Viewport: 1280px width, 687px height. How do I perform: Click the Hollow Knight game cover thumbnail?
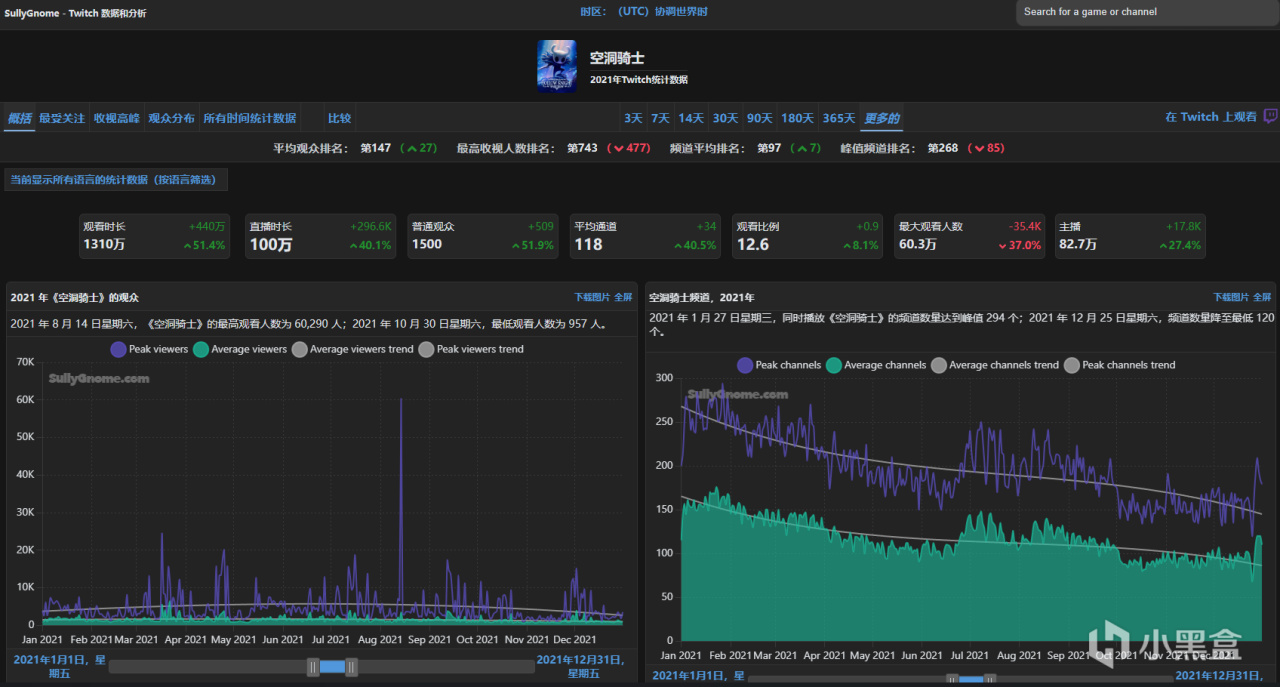(x=557, y=67)
